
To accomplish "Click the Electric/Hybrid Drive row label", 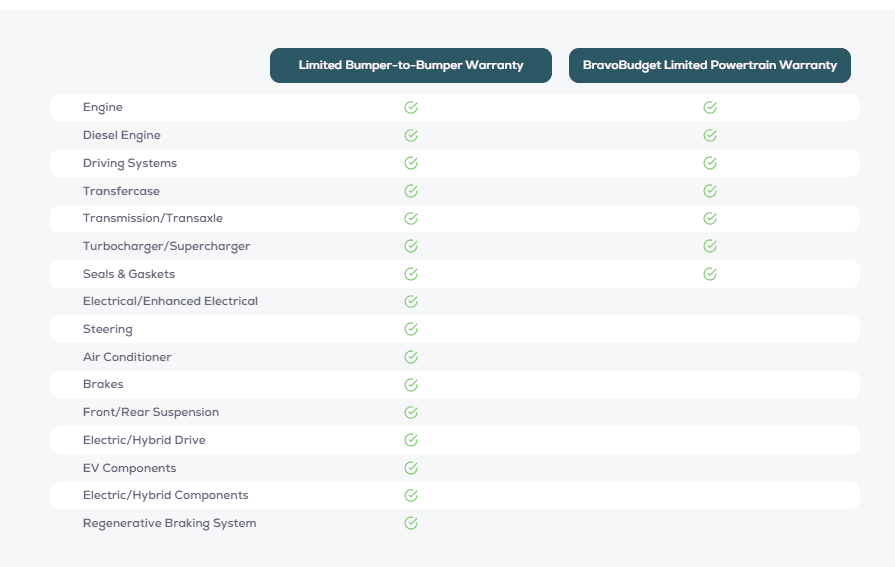I will point(144,440).
